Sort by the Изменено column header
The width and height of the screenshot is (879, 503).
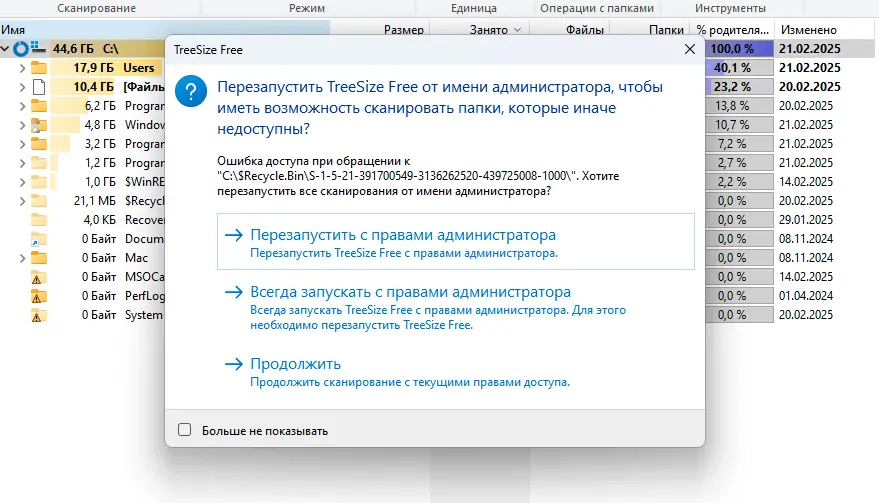809,30
